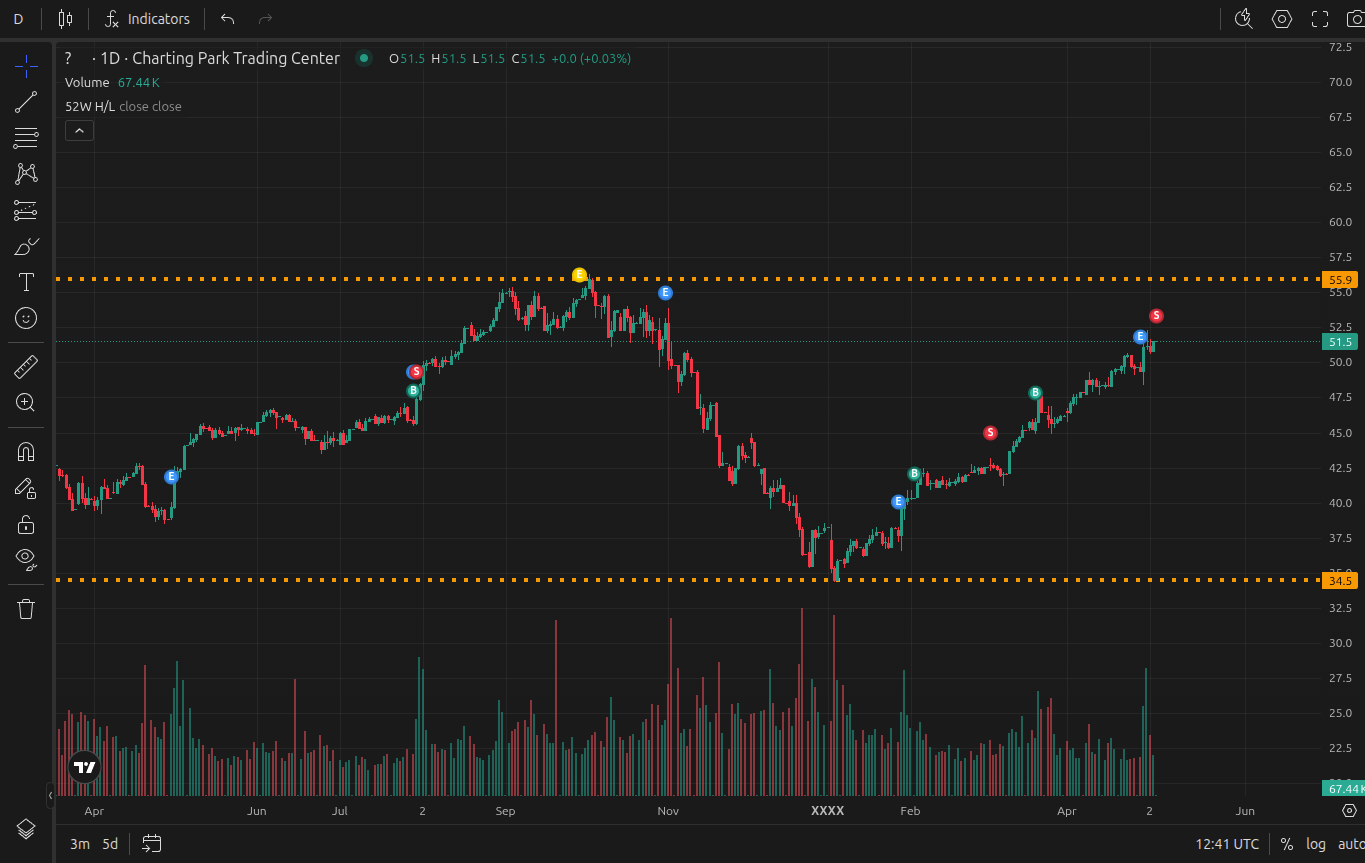Toggle hide all drawings eye icon
Viewport: 1365px width, 863px height.
point(26,558)
